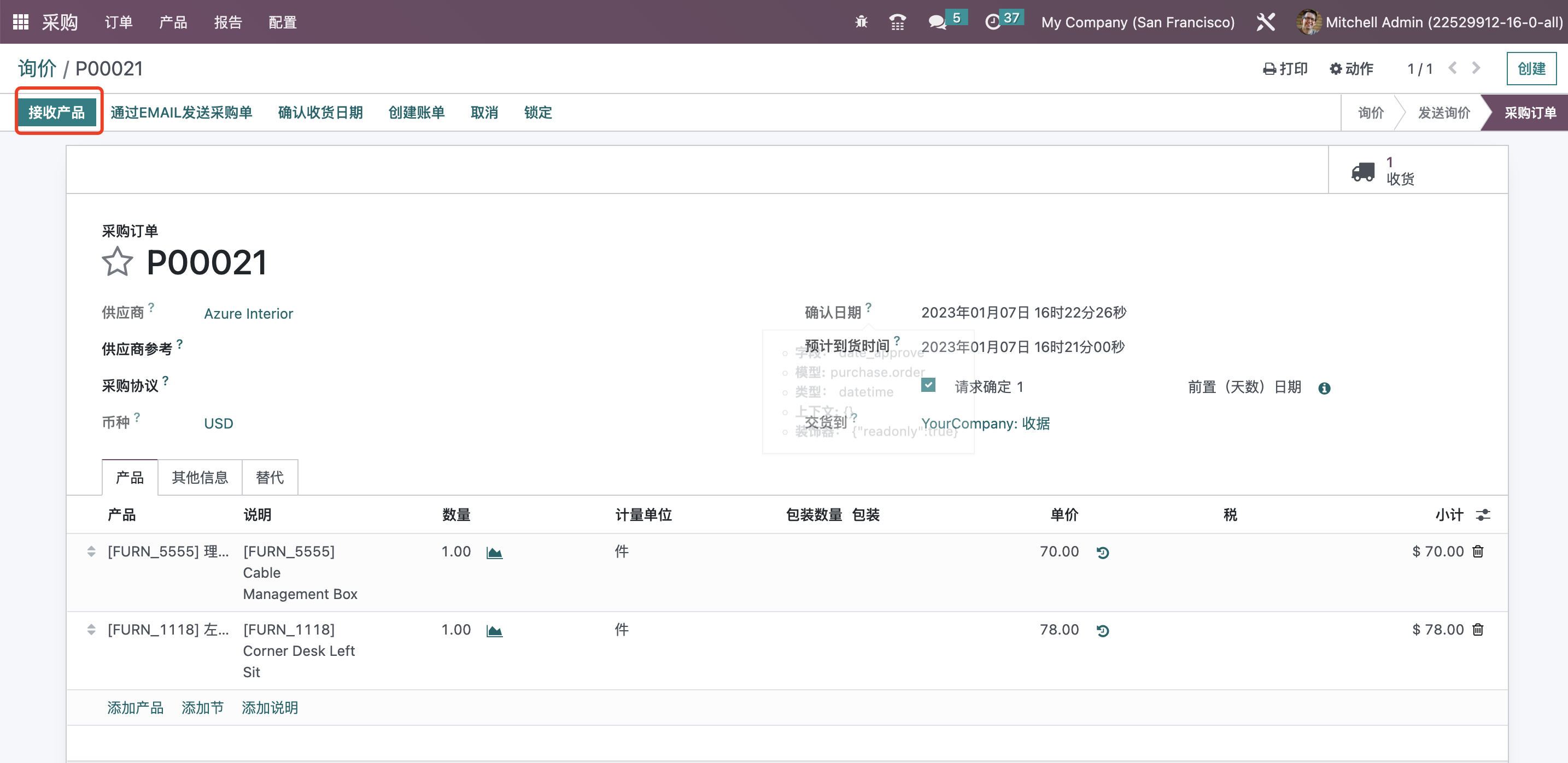This screenshot has width=1568, height=763.
Task: Click the 创建 button
Action: (x=1531, y=69)
